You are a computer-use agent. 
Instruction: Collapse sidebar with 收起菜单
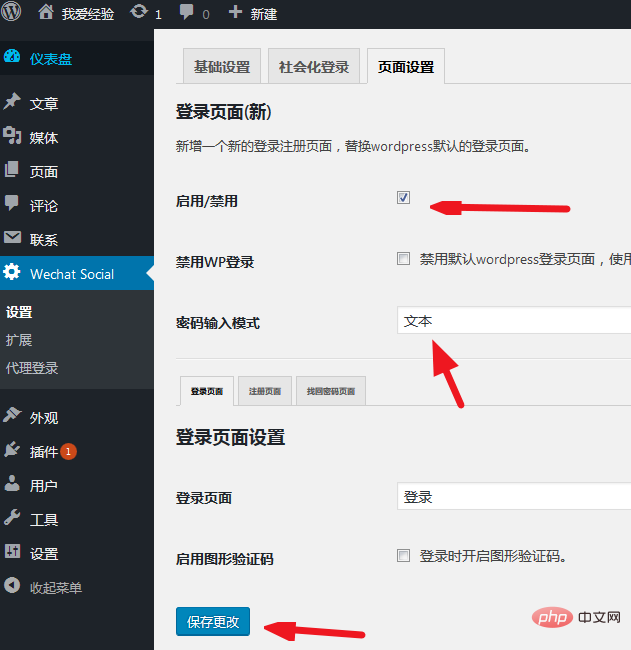(55, 588)
